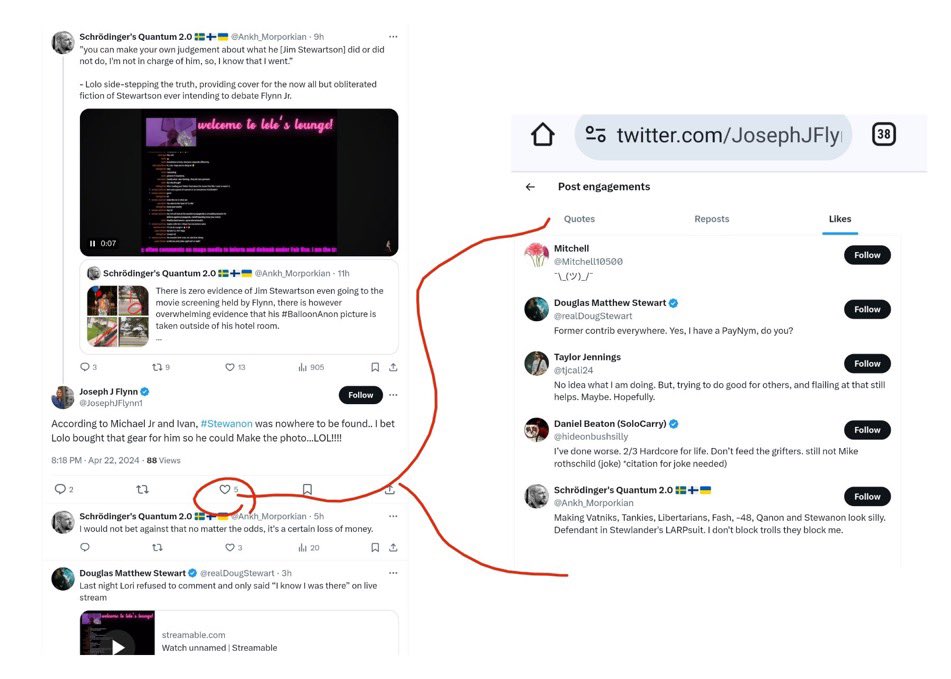Open more options next to Joseph Flynn's Follow button
951x679 pixels.
pos(393,395)
